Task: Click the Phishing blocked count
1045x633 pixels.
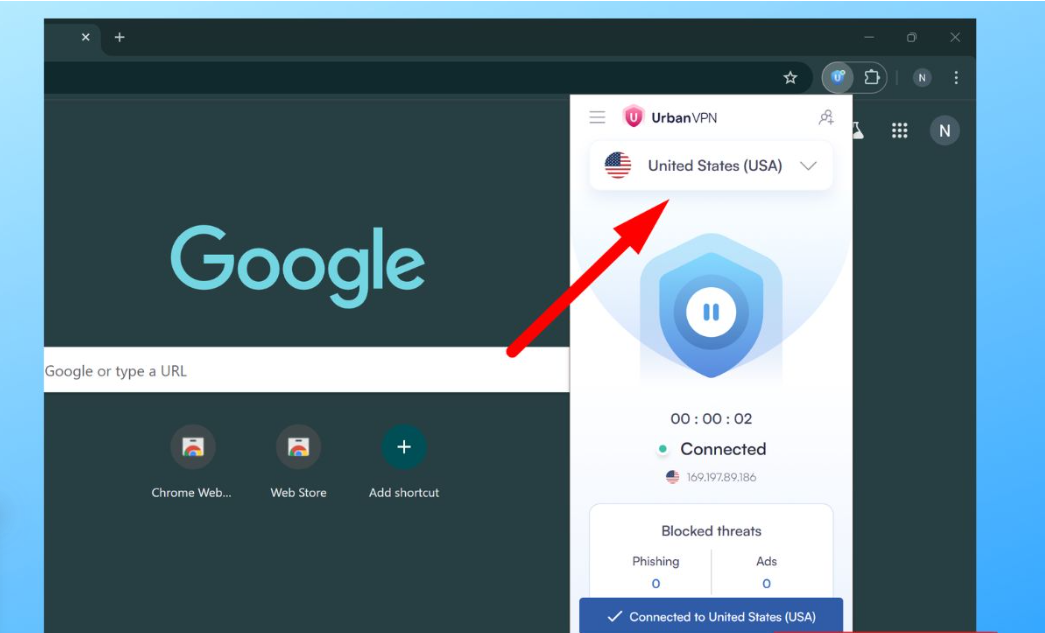Action: [x=656, y=584]
